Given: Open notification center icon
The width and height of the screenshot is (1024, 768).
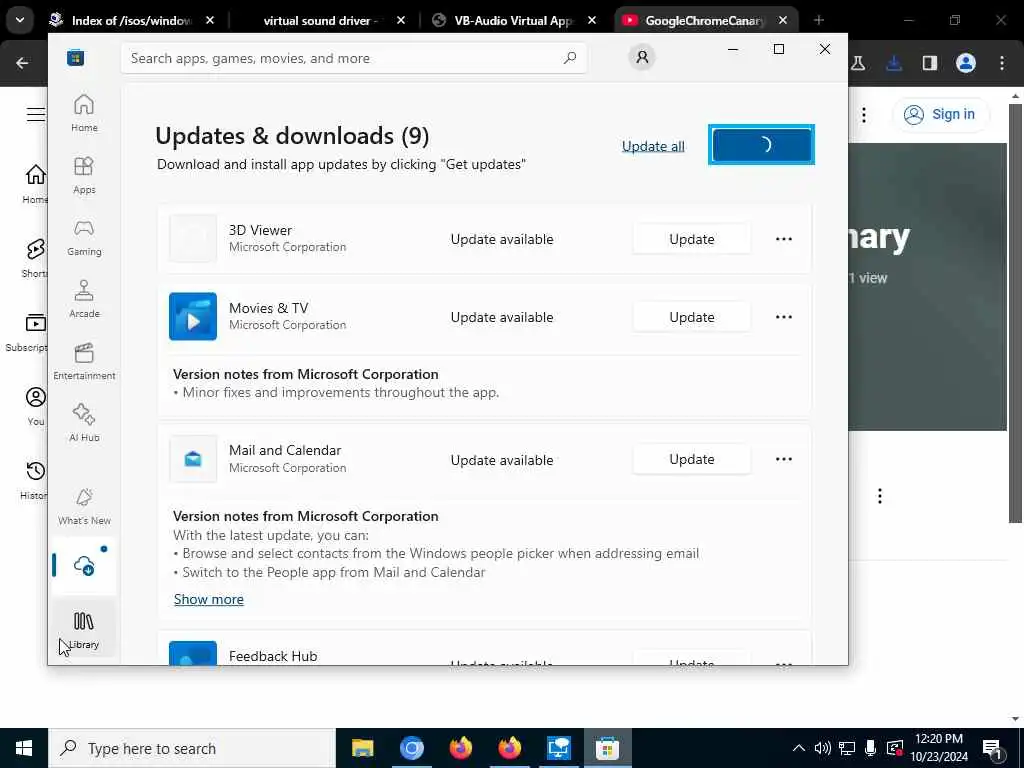Looking at the screenshot, I should click(x=993, y=748).
